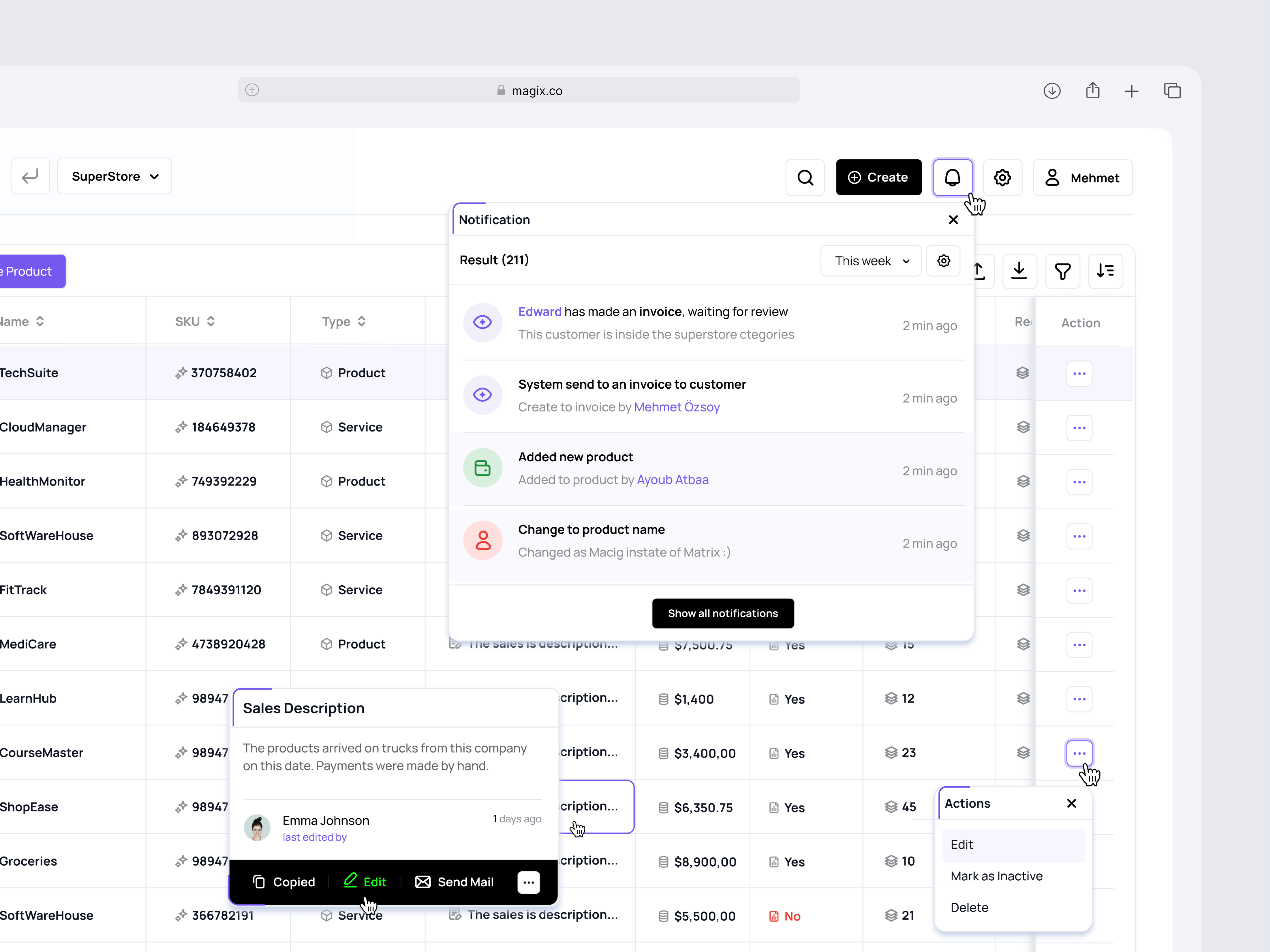Open notification settings gear inside the Notification panel

click(943, 261)
